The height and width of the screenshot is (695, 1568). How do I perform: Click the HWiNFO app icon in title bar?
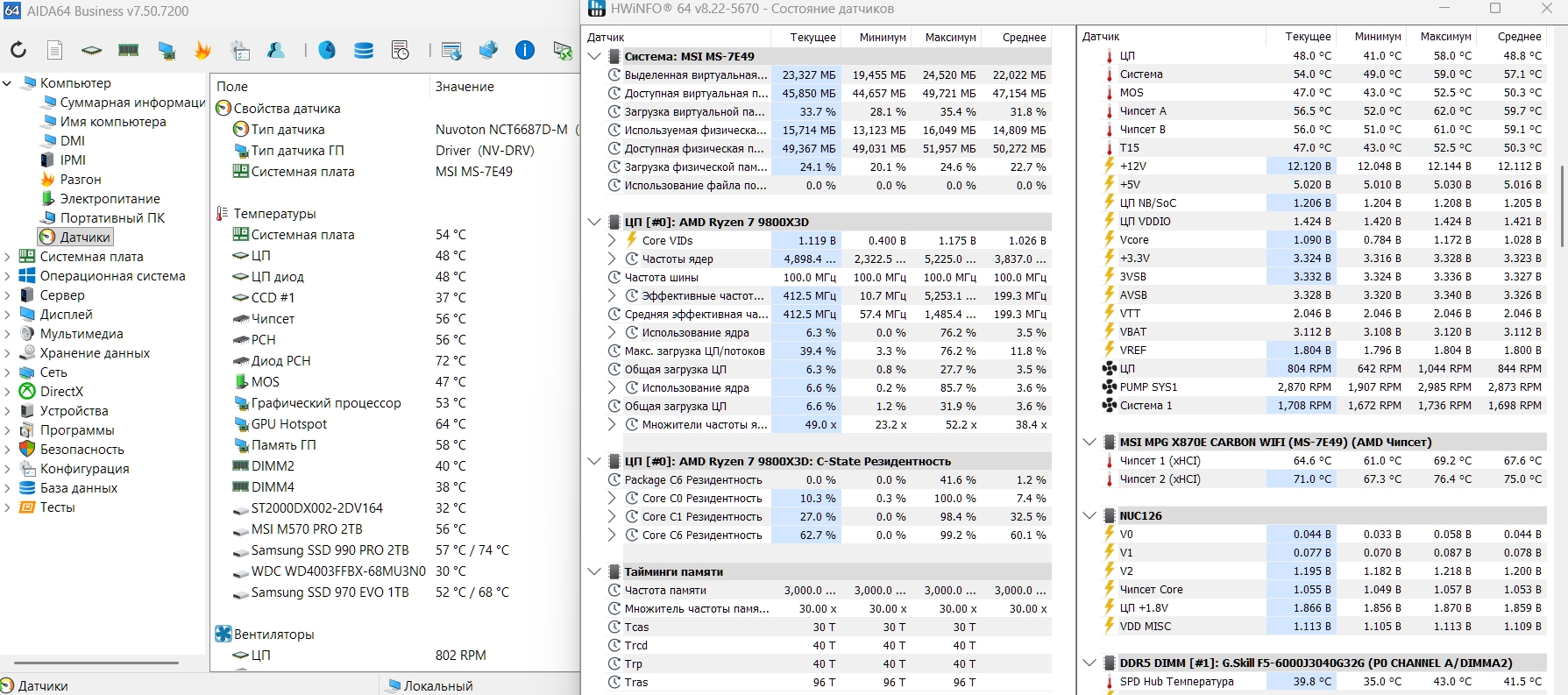596,9
